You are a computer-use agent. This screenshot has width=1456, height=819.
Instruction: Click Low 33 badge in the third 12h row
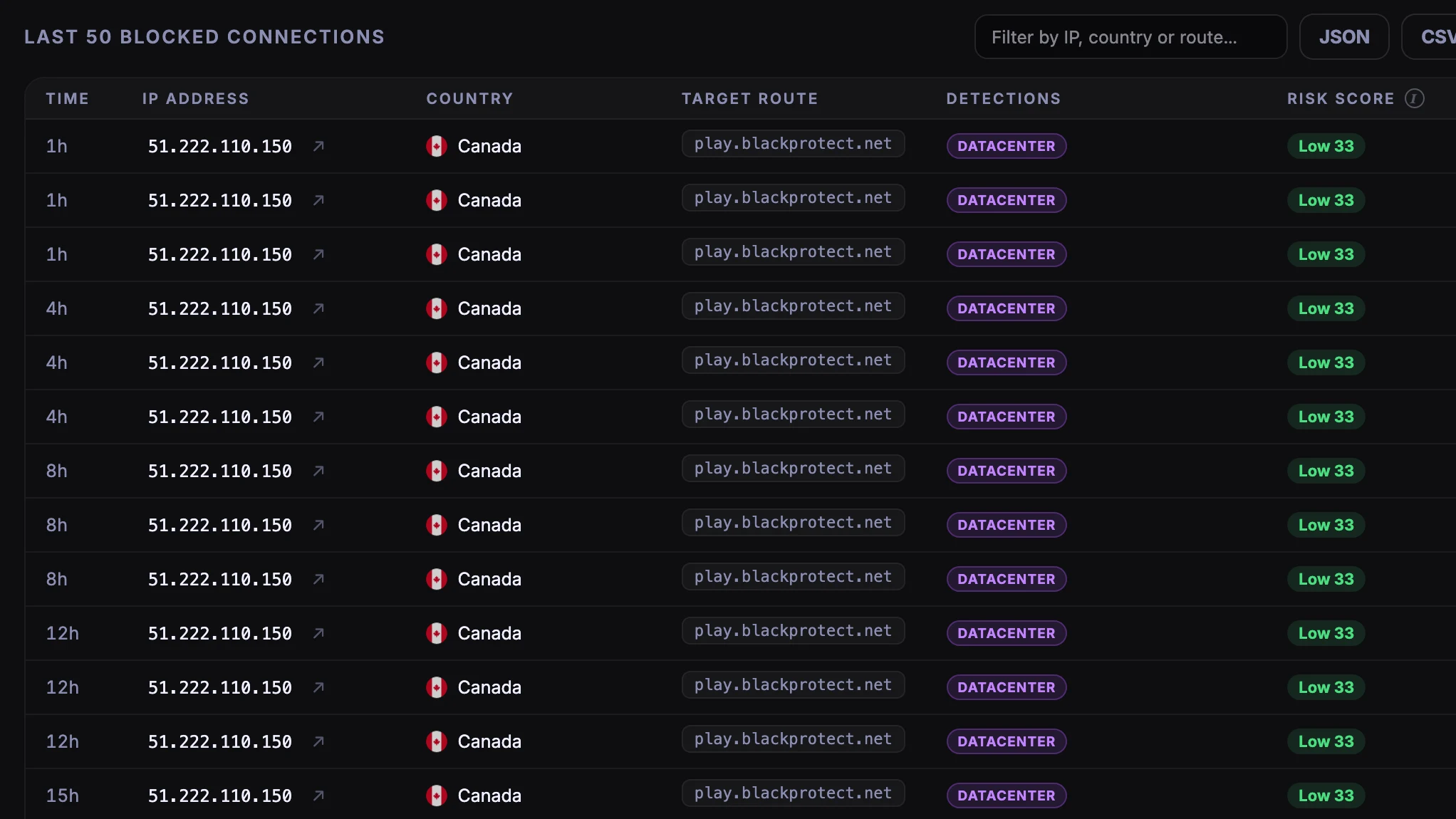pos(1326,741)
